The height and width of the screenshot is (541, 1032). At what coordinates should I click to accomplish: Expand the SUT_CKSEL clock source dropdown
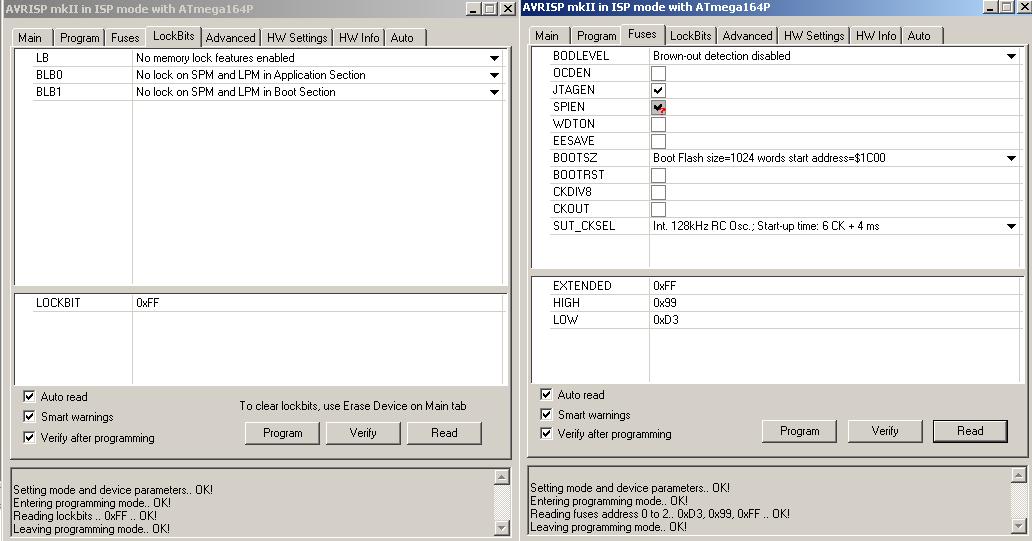tap(1012, 226)
